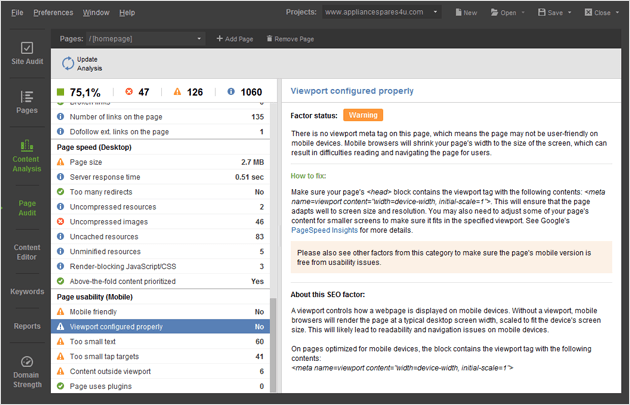Select Uncached resources row
Screen dimensions: 630x405
160,236
